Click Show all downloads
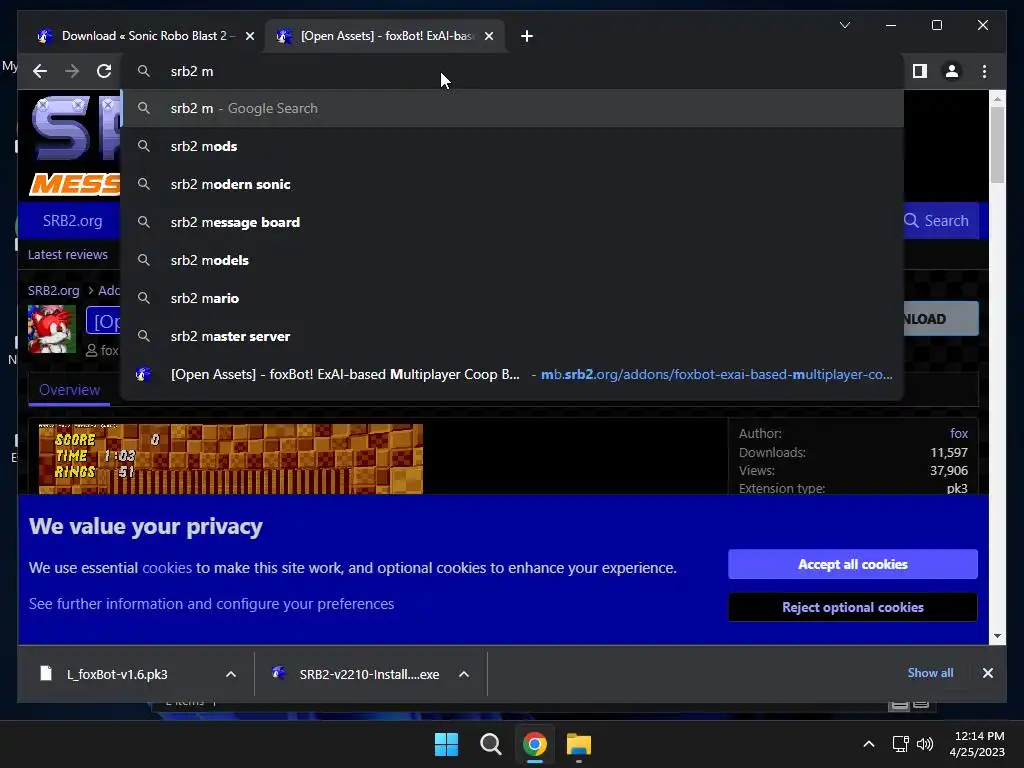 point(931,673)
